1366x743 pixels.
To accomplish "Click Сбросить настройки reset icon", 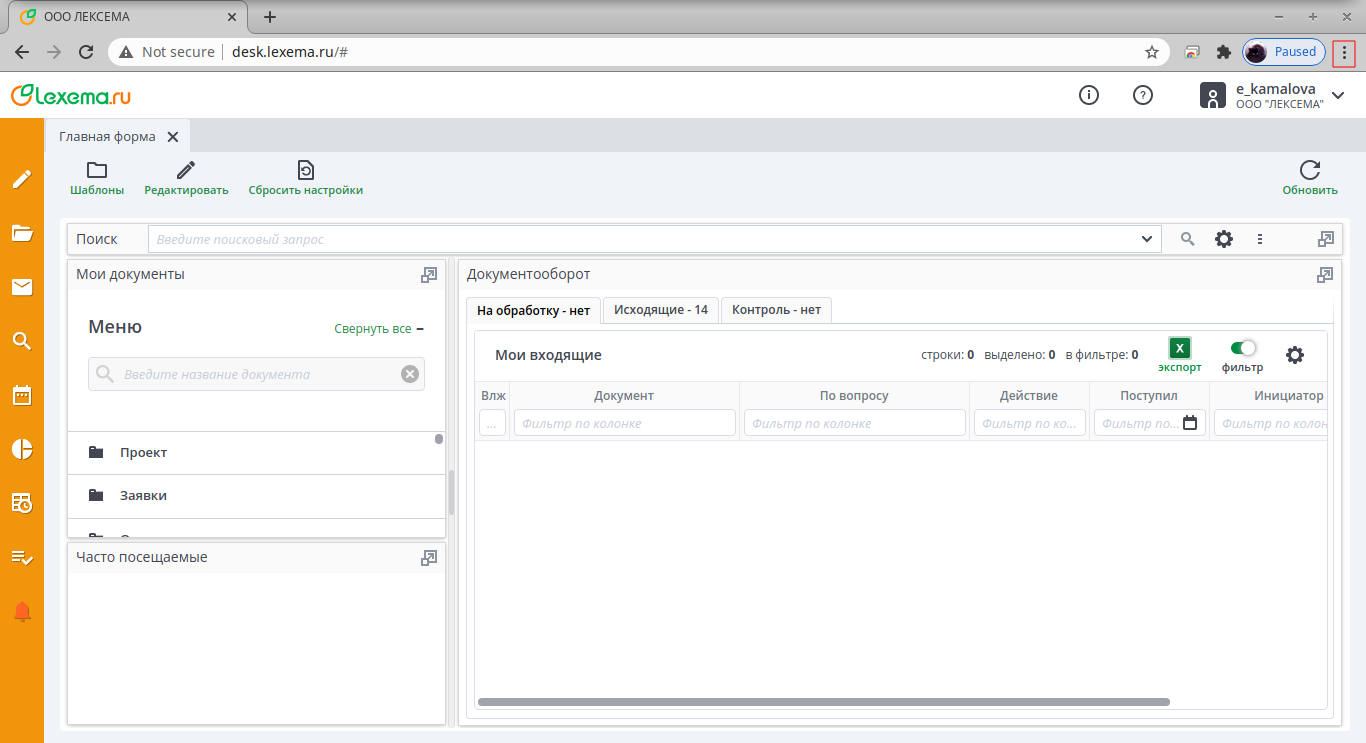I will [305, 171].
